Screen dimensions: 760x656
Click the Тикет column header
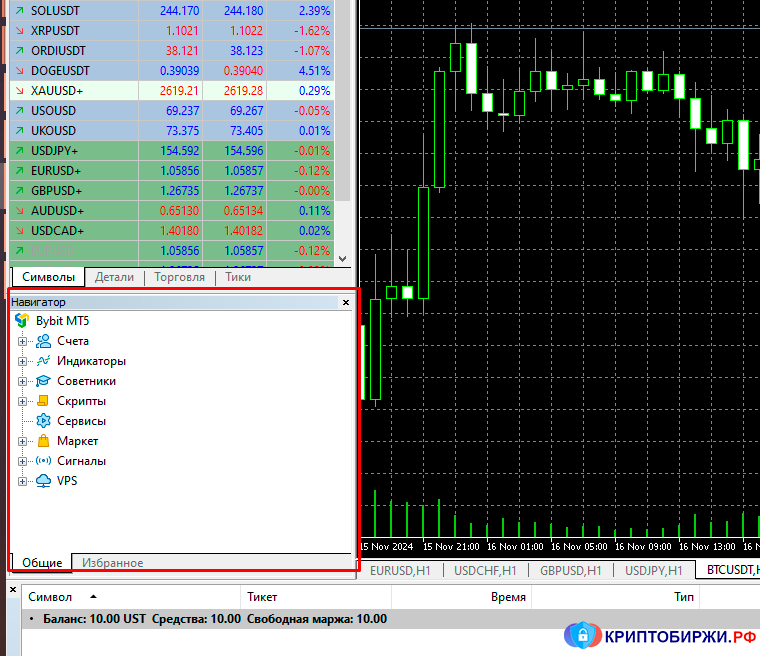point(316,597)
